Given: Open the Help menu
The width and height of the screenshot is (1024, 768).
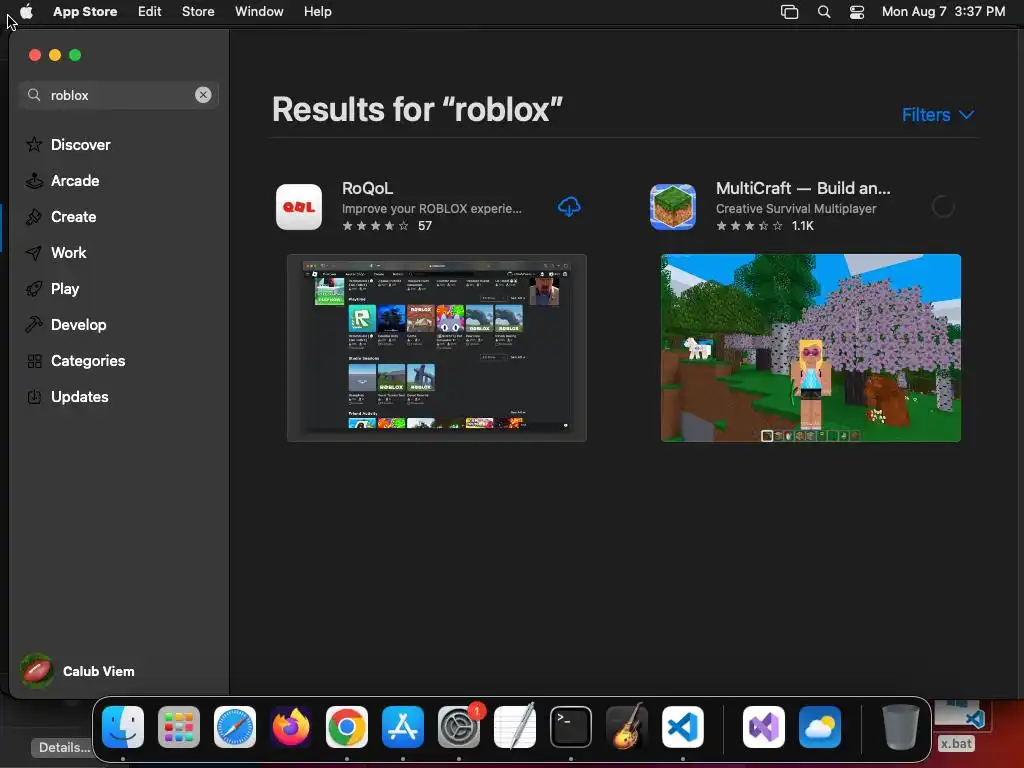Looking at the screenshot, I should point(317,12).
